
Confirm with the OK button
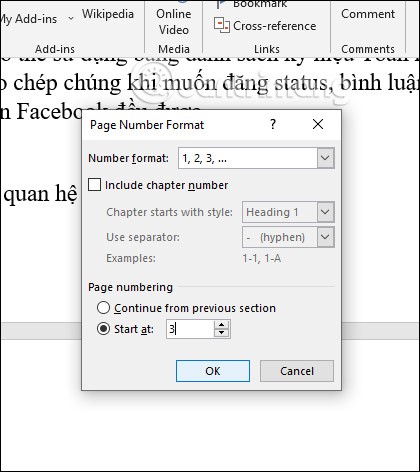point(213,371)
